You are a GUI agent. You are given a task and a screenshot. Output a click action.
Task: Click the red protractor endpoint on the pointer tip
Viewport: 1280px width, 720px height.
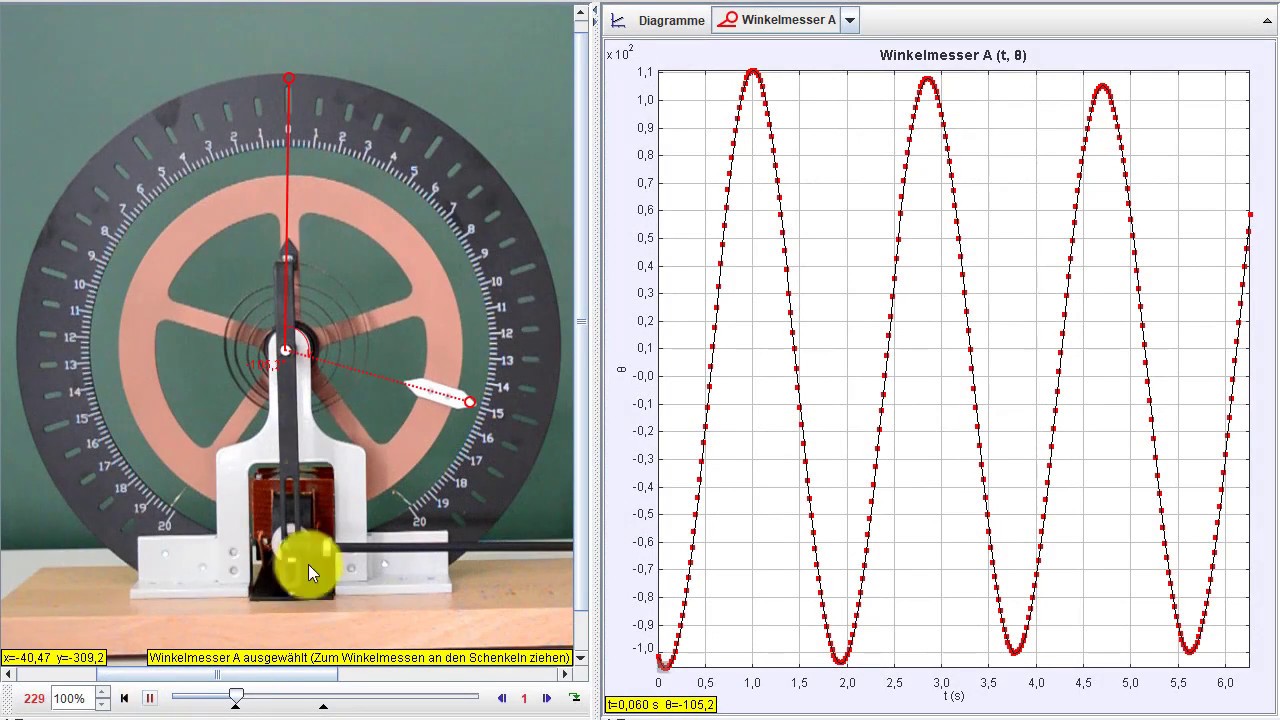point(470,402)
